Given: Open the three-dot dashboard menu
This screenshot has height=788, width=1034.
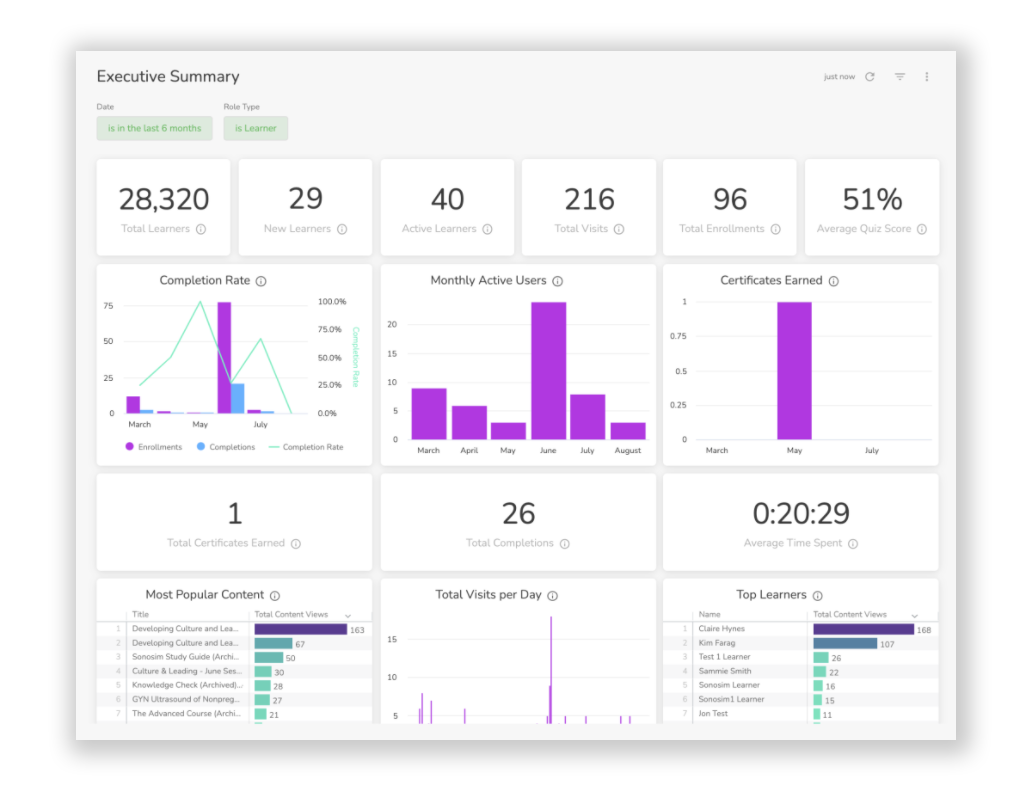Looking at the screenshot, I should tap(927, 76).
